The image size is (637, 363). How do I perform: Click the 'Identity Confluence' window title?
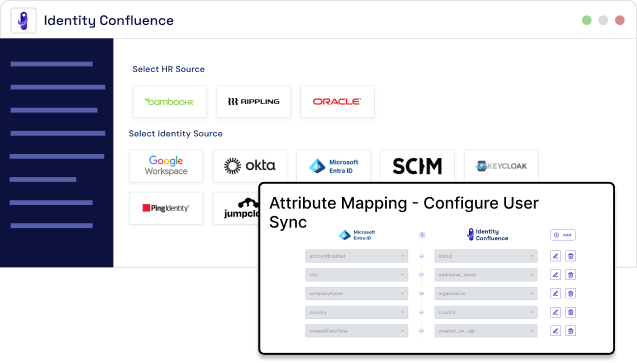109,20
